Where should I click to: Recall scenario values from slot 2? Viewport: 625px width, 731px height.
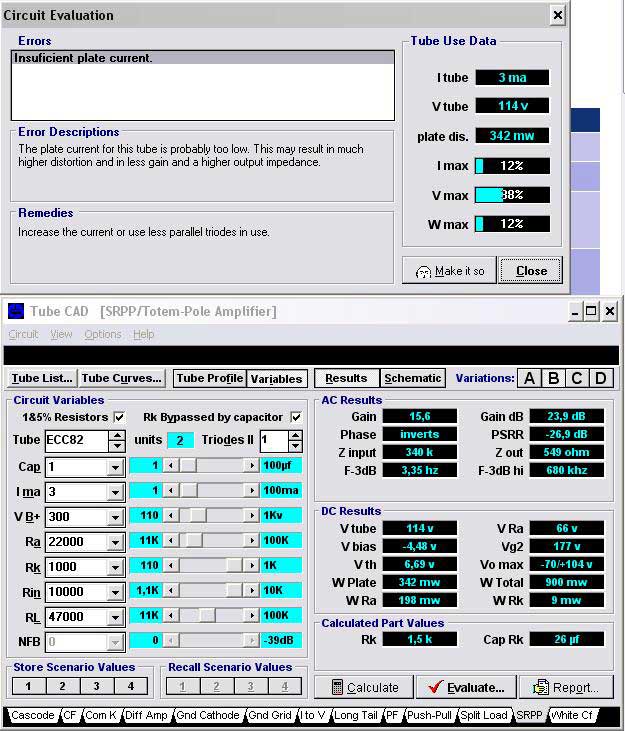(x=217, y=686)
